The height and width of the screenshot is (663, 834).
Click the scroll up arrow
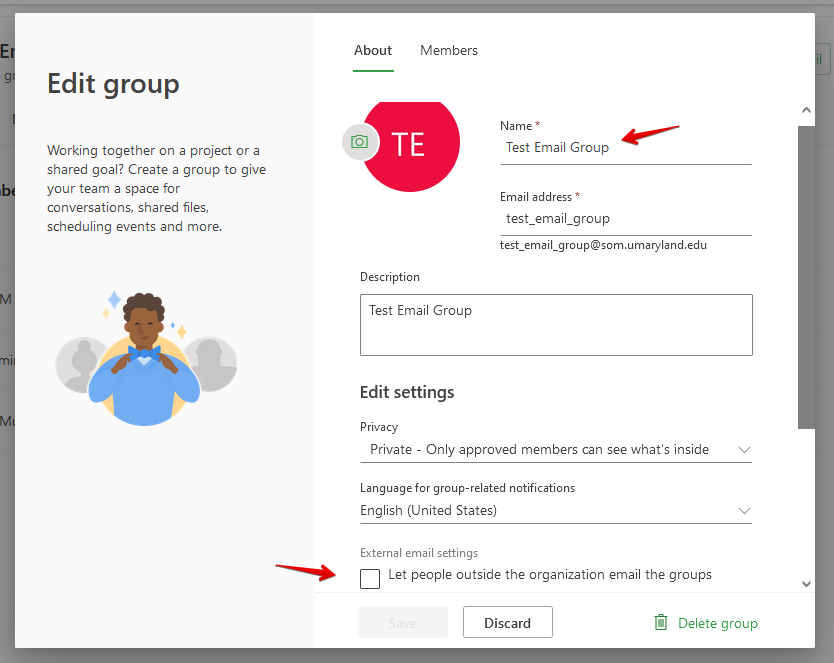(x=807, y=109)
